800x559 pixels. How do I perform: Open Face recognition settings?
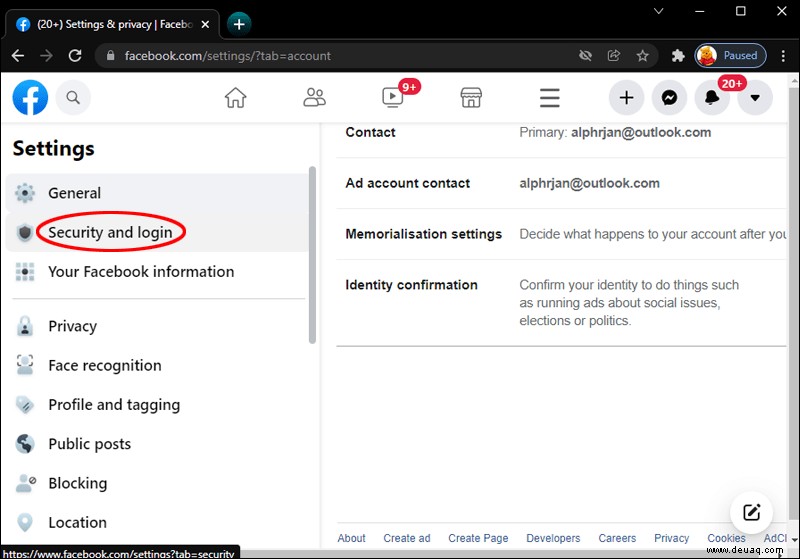(157, 365)
